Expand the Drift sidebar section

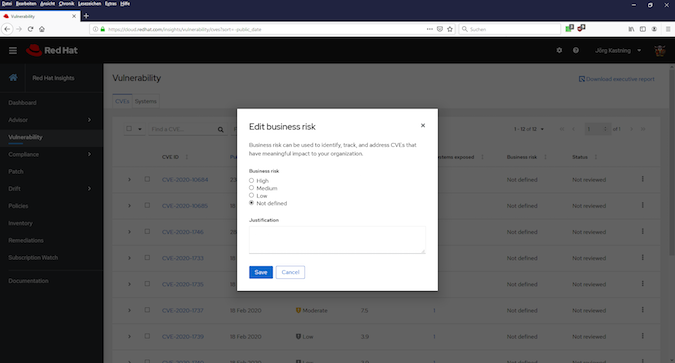89,189
